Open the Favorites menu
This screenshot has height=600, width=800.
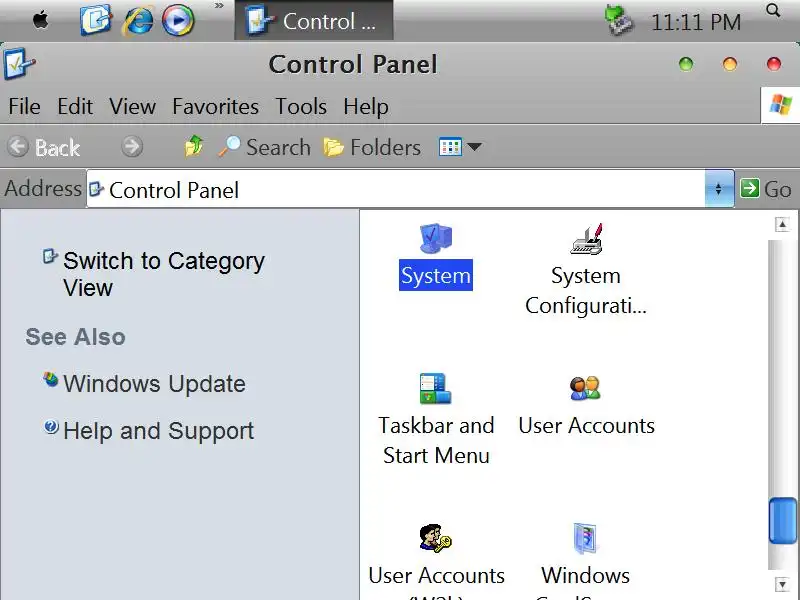coord(215,107)
